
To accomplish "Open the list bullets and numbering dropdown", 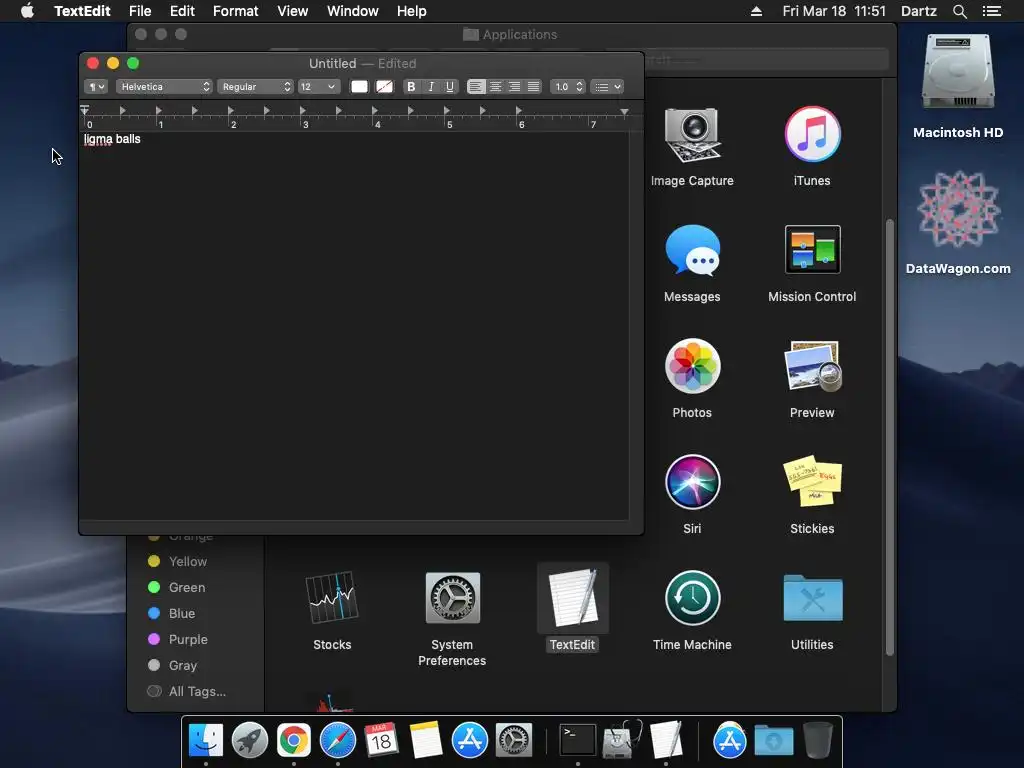I will pyautogui.click(x=607, y=87).
